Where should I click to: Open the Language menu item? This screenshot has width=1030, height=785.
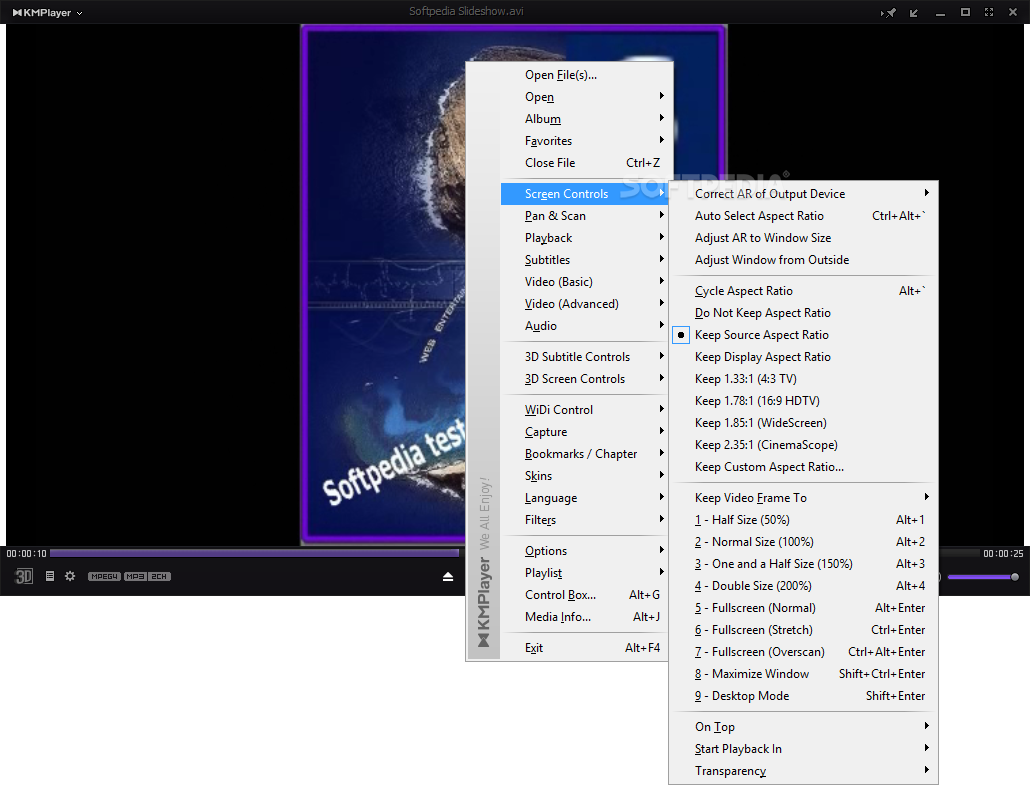click(584, 498)
